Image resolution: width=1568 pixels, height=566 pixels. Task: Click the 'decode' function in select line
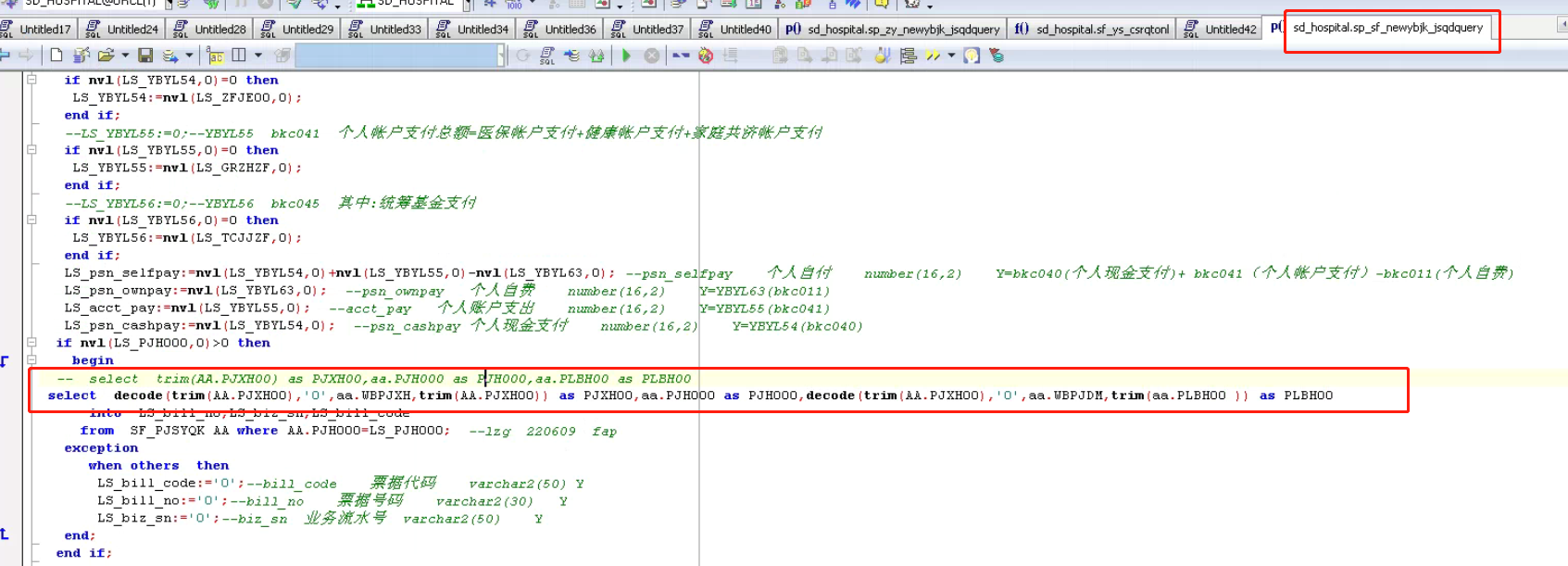(x=138, y=395)
